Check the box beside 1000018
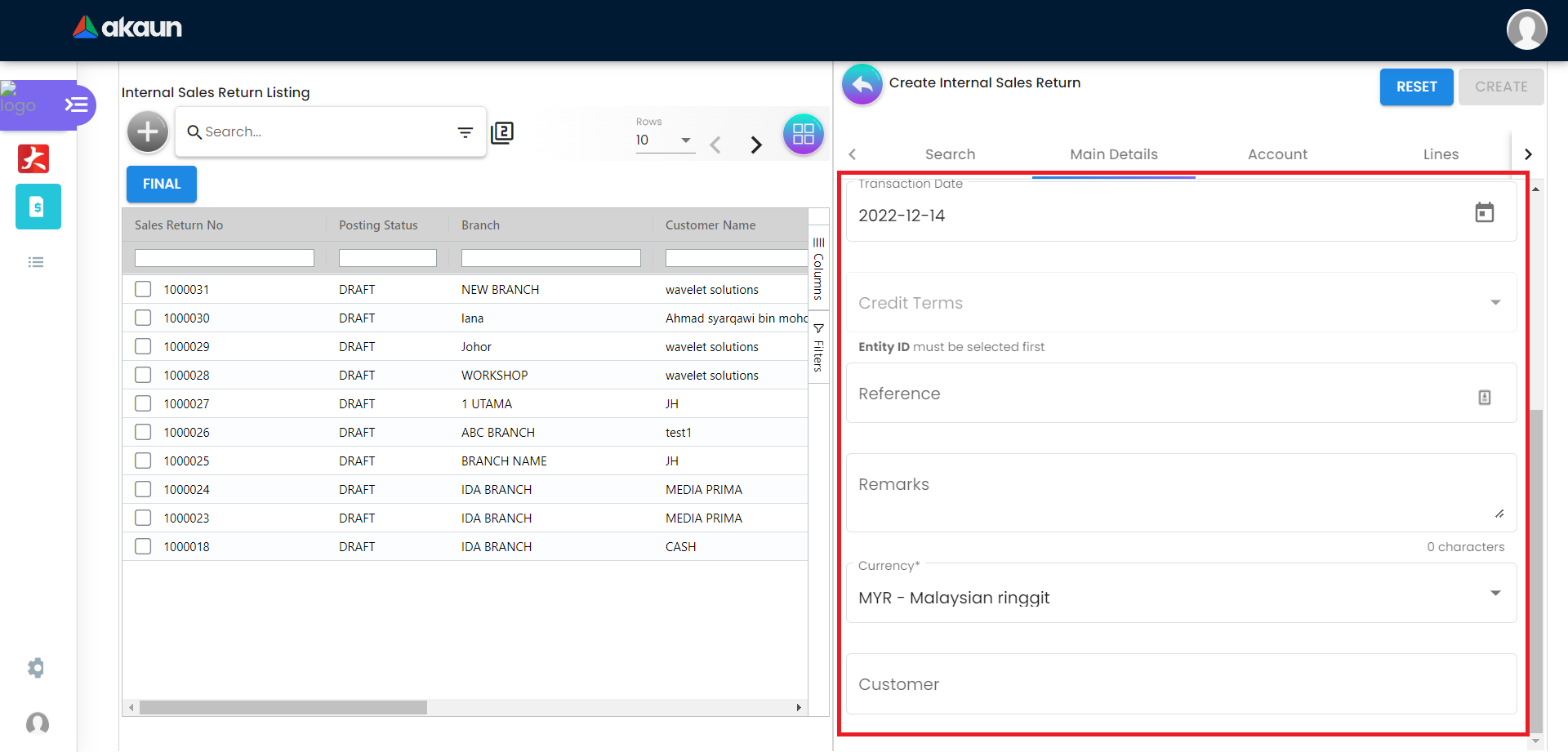The height and width of the screenshot is (752, 1568). click(143, 546)
